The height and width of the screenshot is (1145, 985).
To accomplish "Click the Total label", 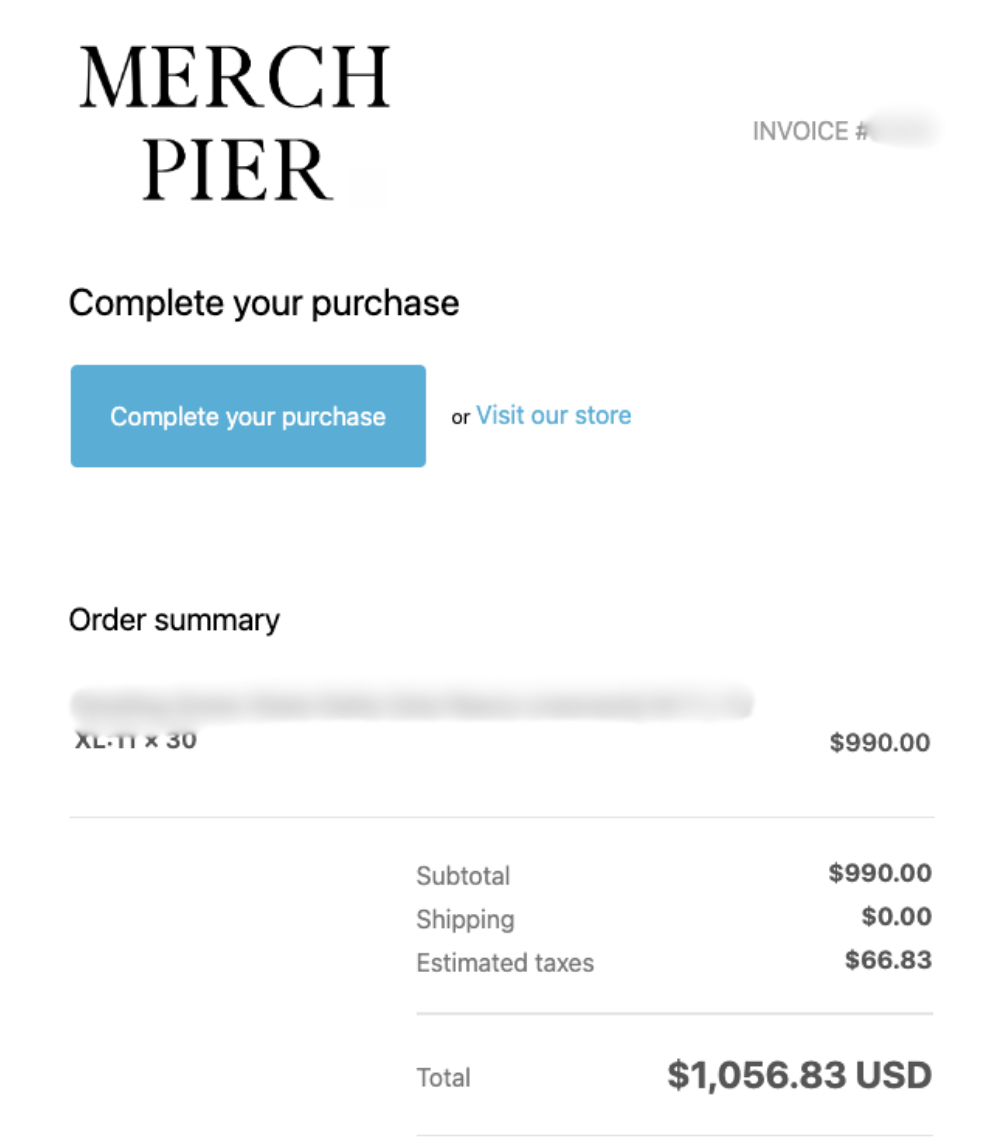I will tap(443, 1078).
